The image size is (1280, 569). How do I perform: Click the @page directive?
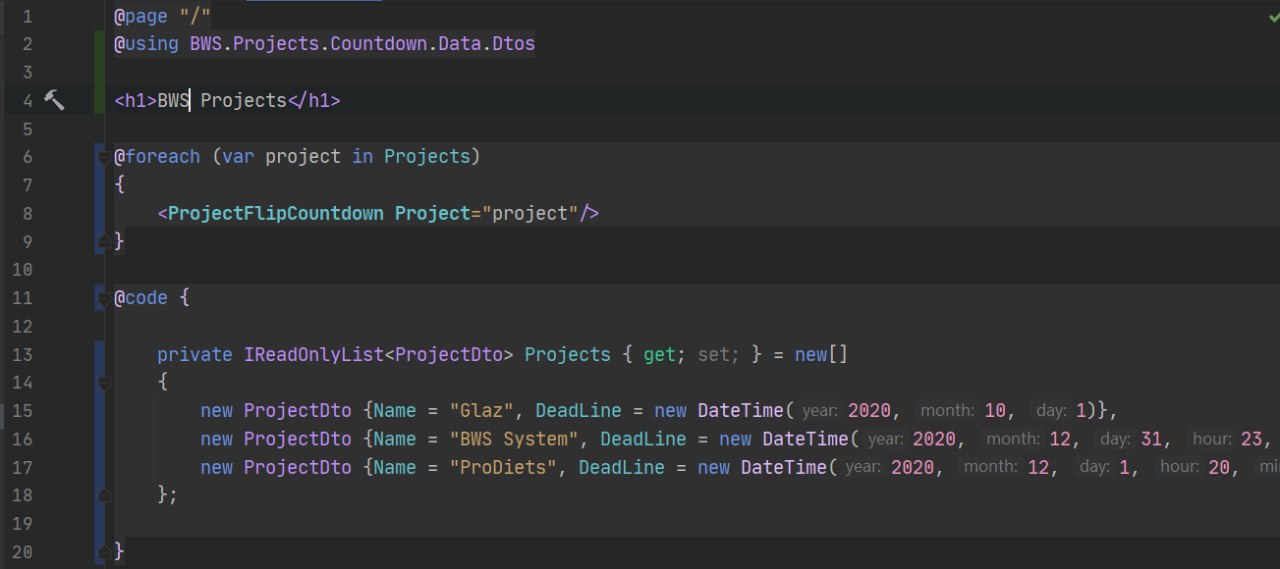click(x=141, y=16)
